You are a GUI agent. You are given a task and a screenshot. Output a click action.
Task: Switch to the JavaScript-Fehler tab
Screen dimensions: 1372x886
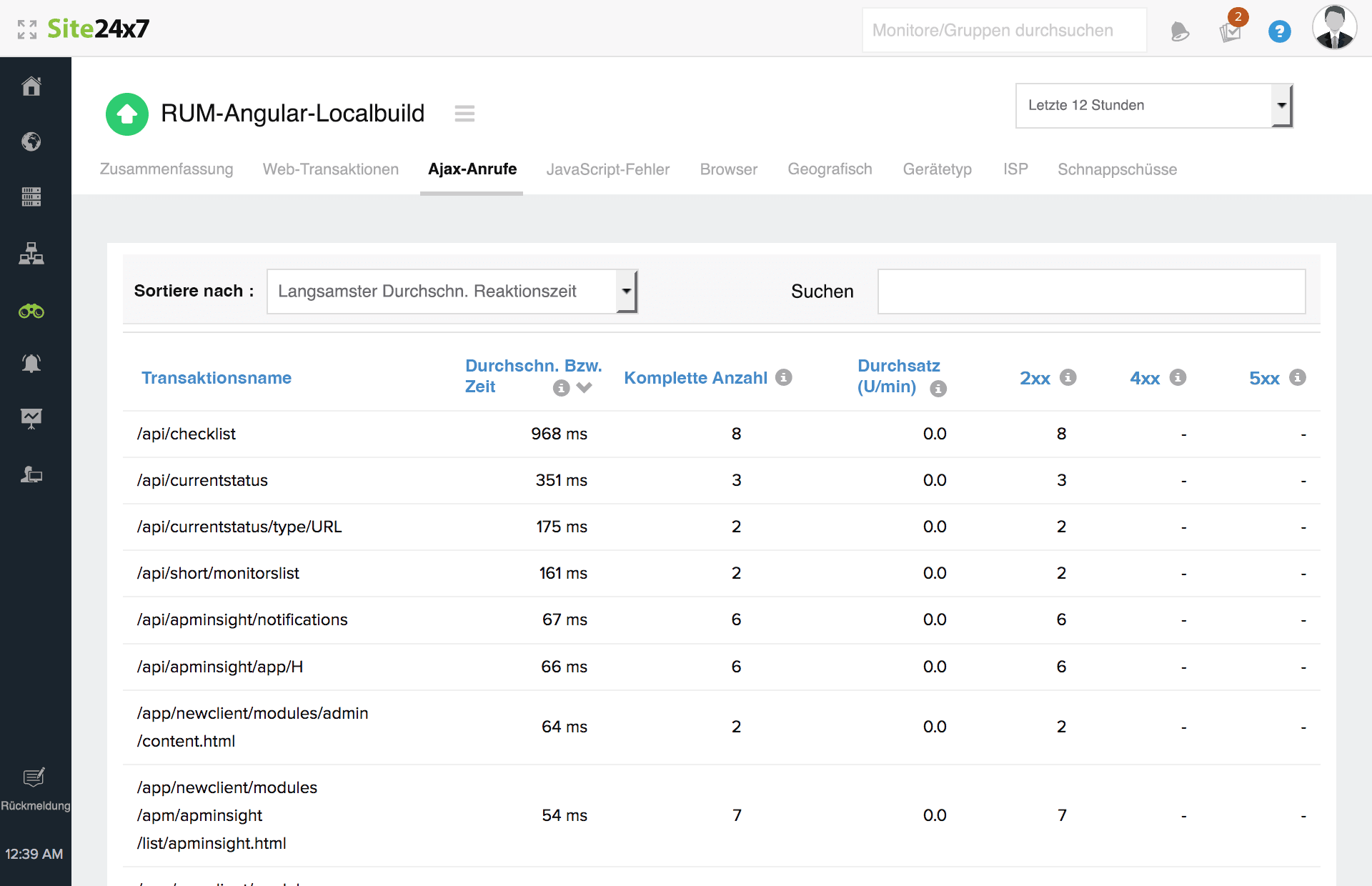tap(607, 169)
